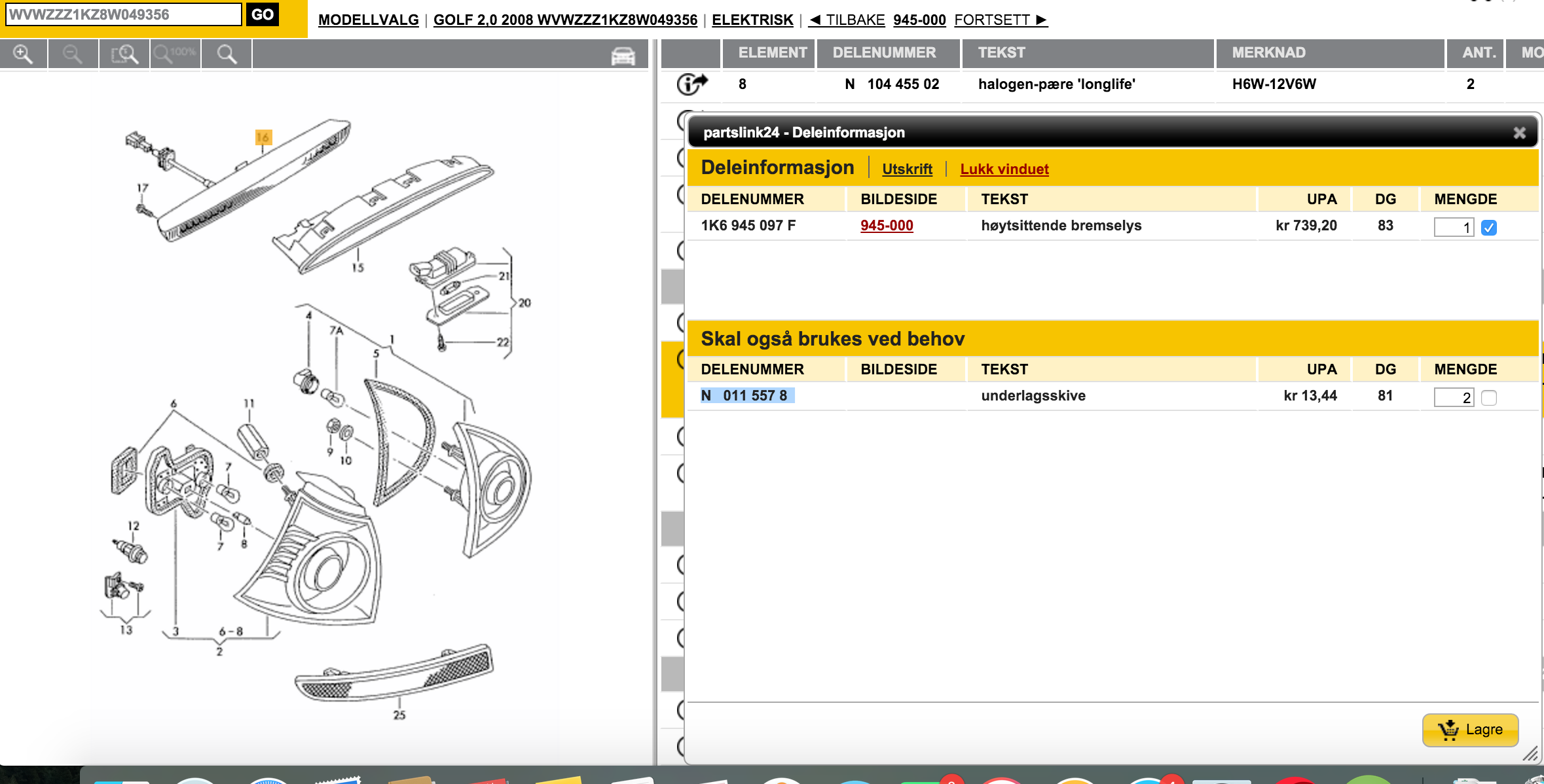The height and width of the screenshot is (784, 1544).
Task: Click the car vehicle info icon
Action: 623,56
